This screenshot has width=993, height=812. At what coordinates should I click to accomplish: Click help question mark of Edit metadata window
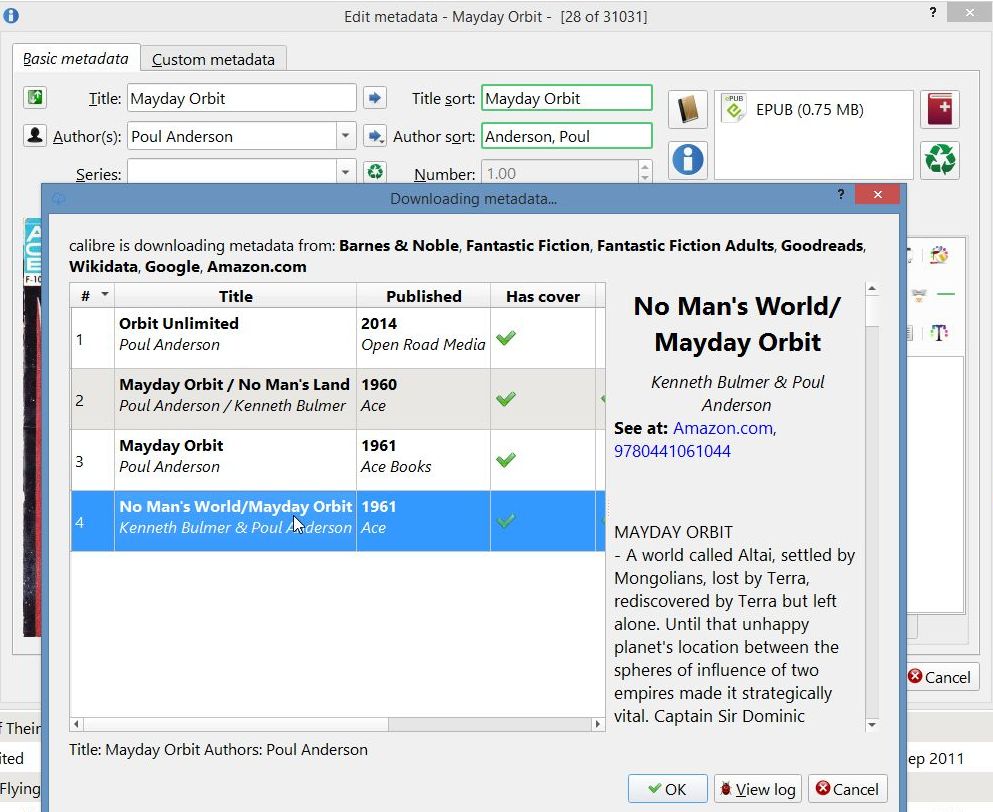click(x=933, y=11)
